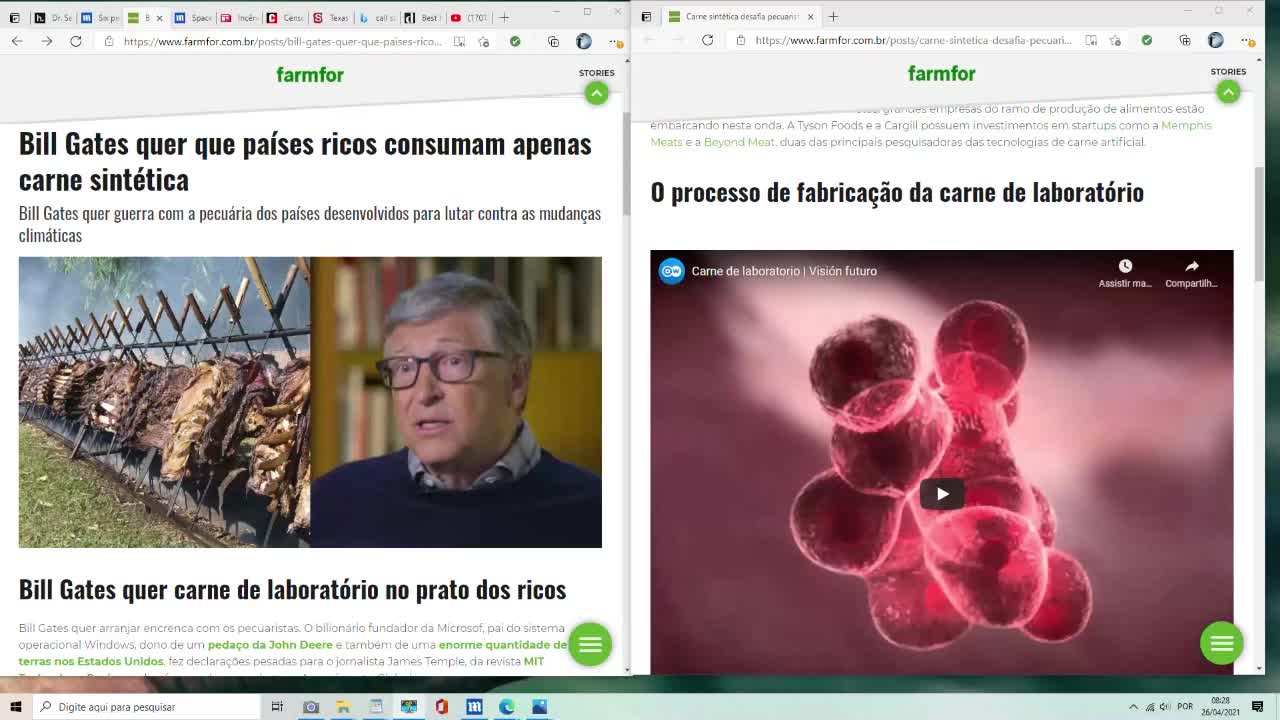
Task: Open the enorme quantidade de terras link
Action: [x=503, y=645]
